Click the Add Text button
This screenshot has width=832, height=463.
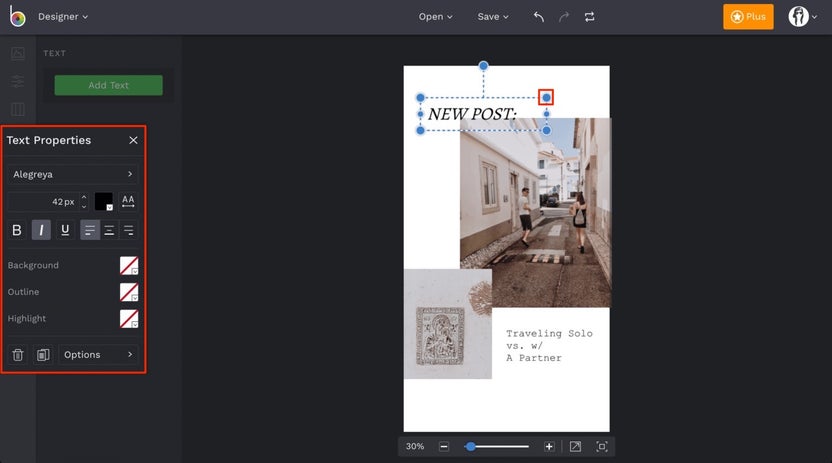(x=108, y=85)
